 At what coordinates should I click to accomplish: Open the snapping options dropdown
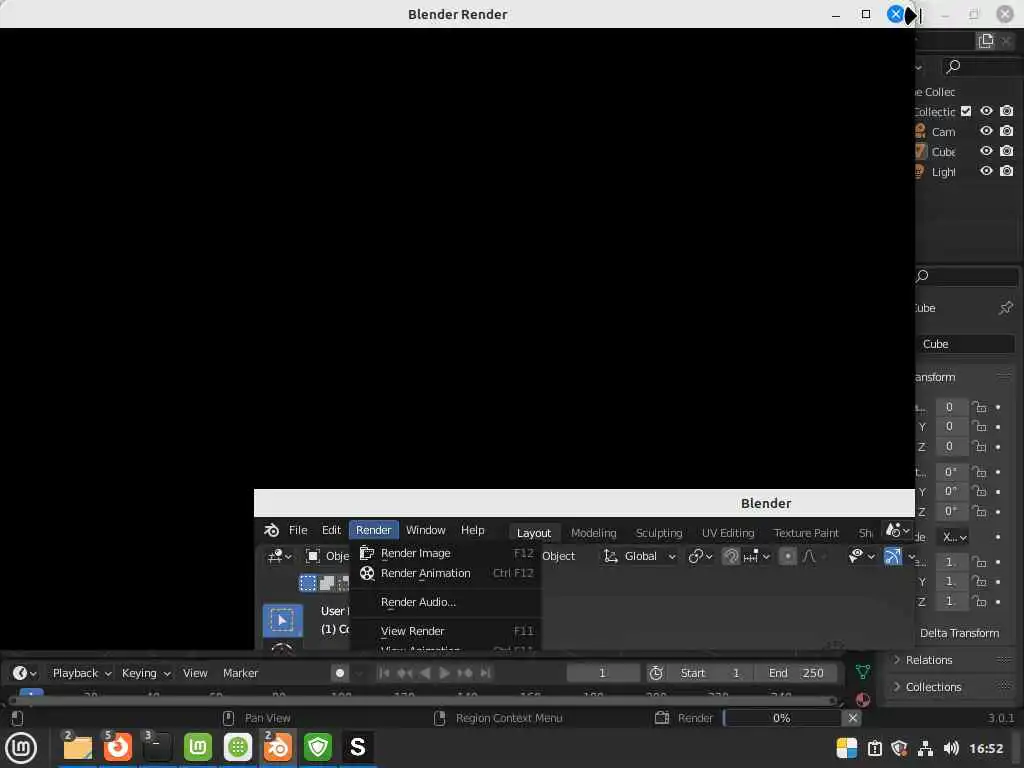coord(758,556)
